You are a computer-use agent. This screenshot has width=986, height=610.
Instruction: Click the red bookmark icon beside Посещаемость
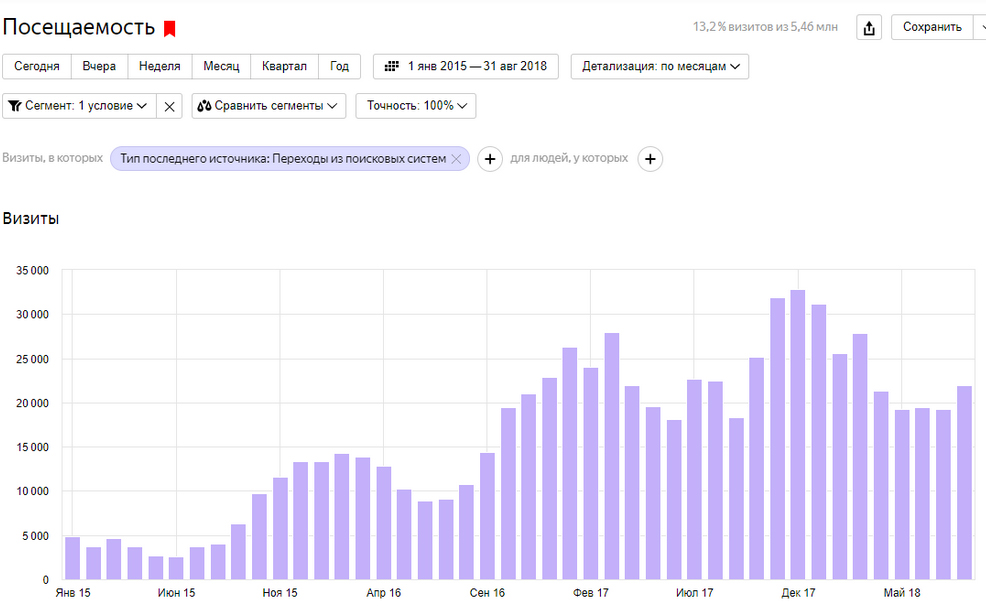click(x=169, y=28)
